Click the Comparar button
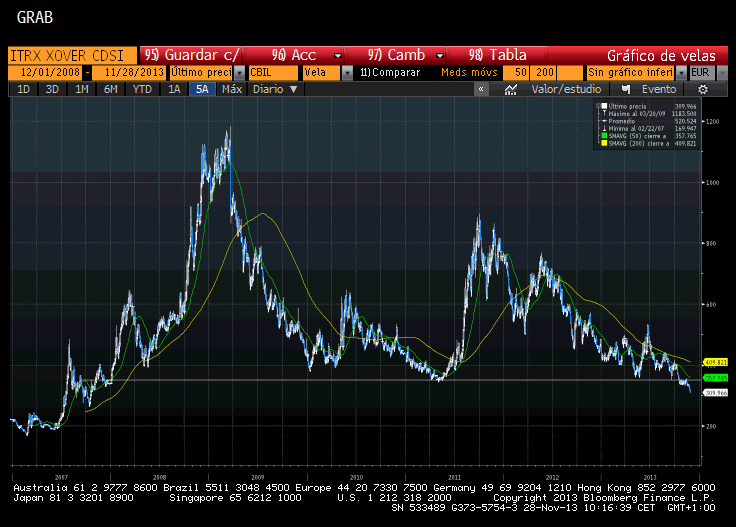The image size is (736, 527). click(390, 72)
